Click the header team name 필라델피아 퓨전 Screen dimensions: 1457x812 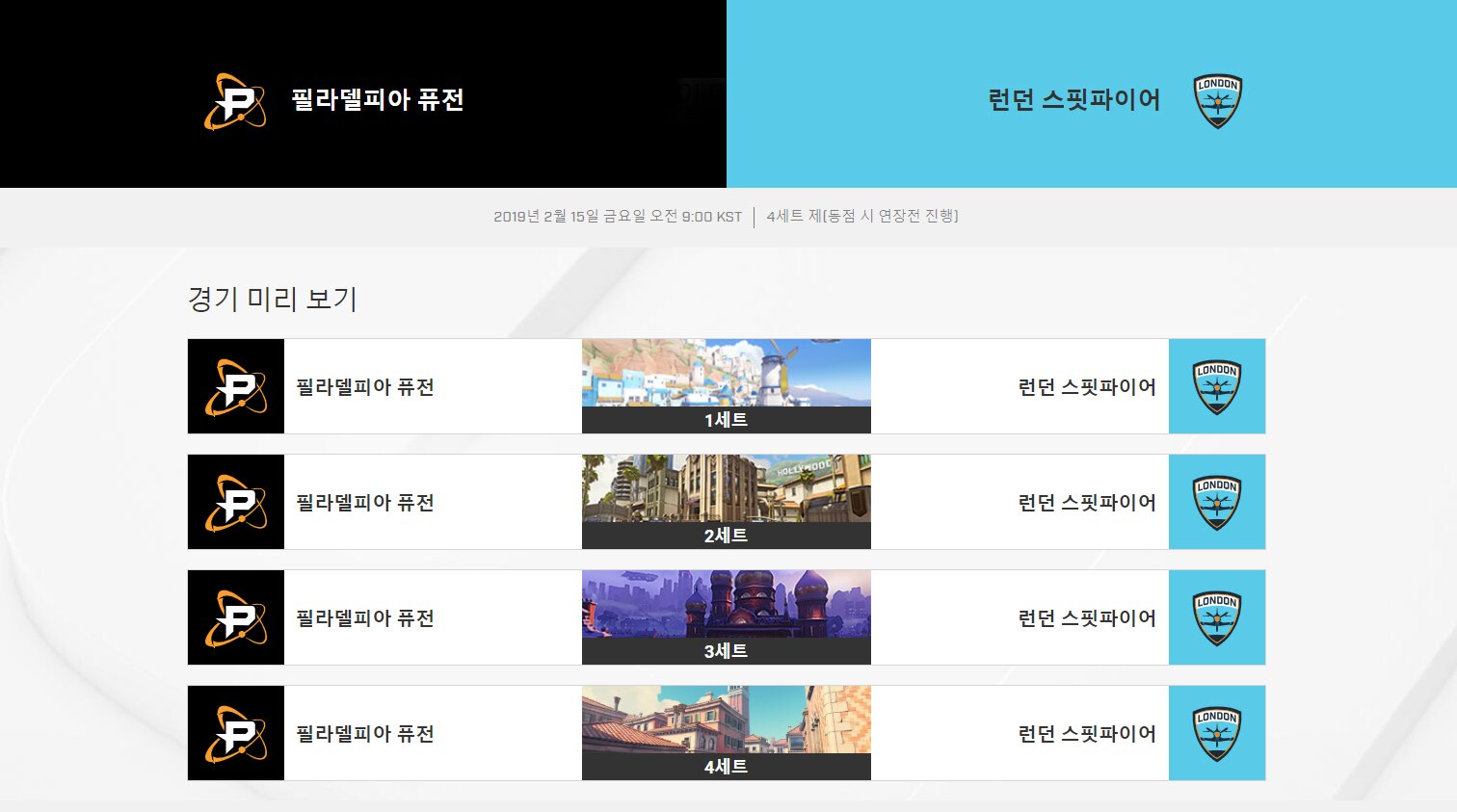tap(378, 100)
